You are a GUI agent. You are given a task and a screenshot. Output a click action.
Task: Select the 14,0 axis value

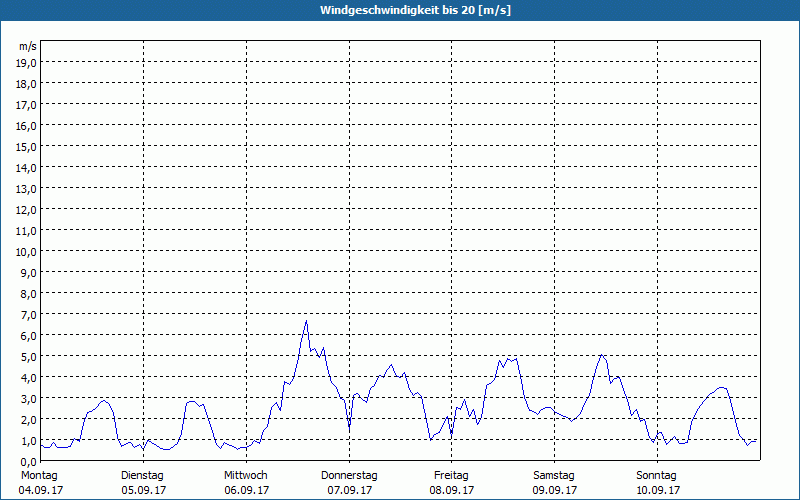[x=27, y=168]
